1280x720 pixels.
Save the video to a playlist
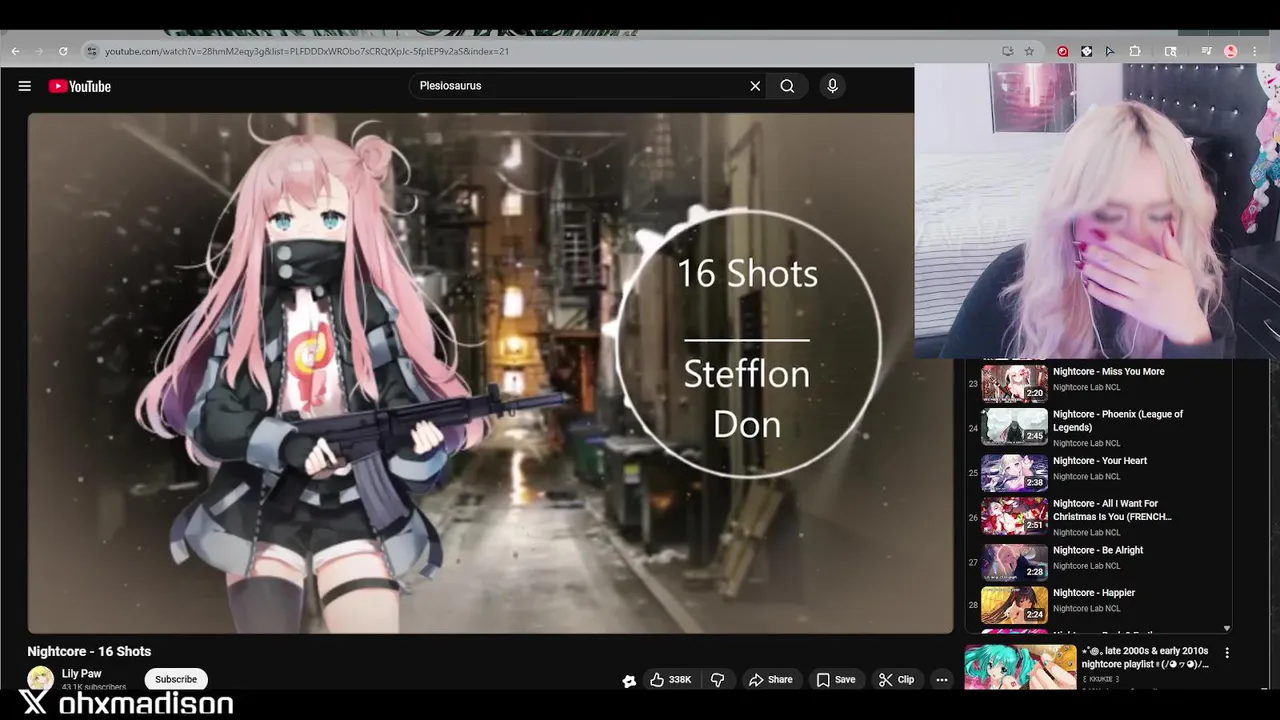click(x=835, y=680)
